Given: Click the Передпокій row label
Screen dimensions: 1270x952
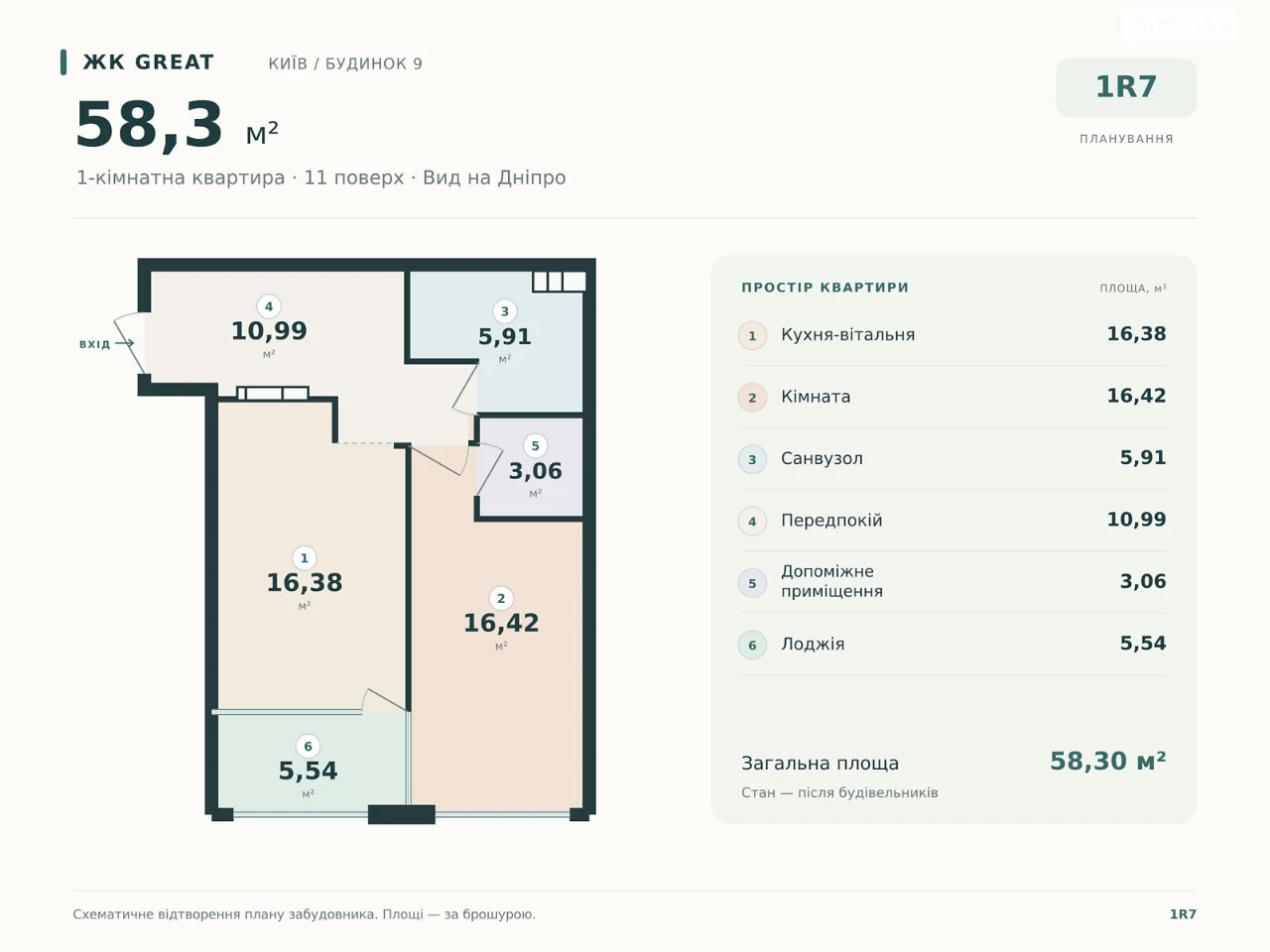Looking at the screenshot, I should pyautogui.click(x=831, y=521).
